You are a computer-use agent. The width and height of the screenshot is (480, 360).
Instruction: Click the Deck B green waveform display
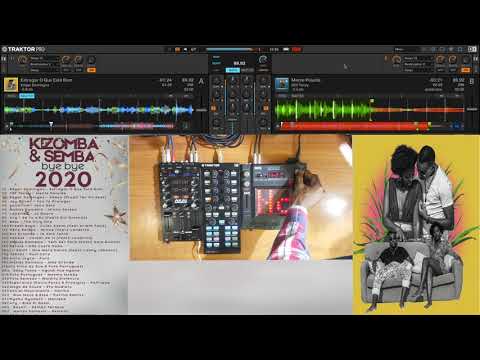pyautogui.click(x=370, y=110)
